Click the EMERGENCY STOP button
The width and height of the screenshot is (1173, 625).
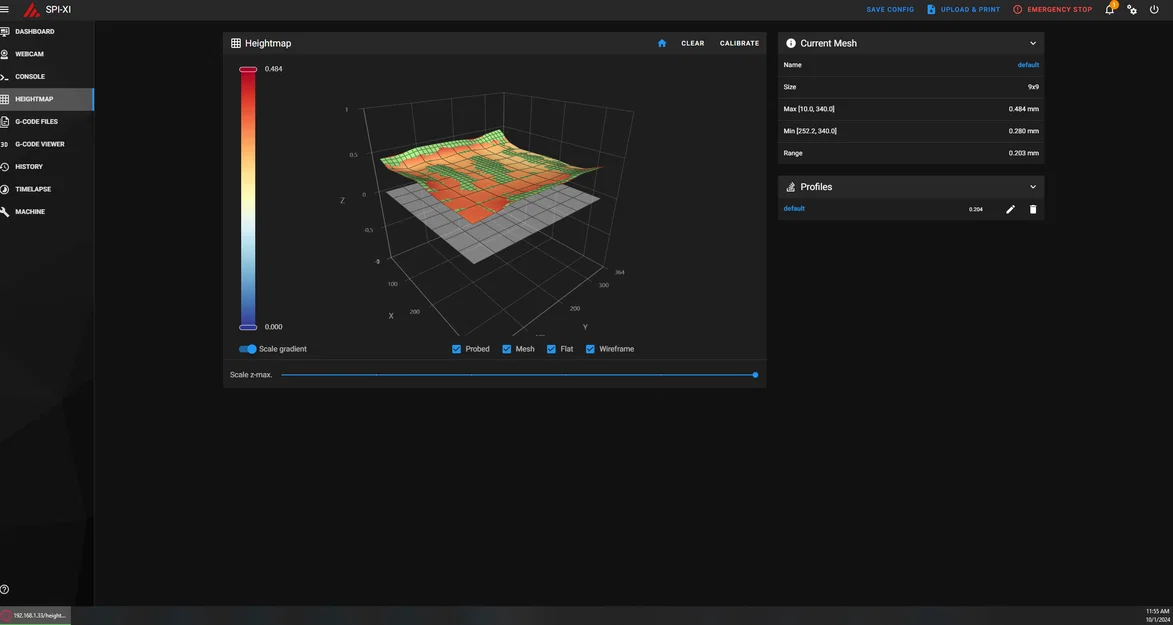[1053, 10]
